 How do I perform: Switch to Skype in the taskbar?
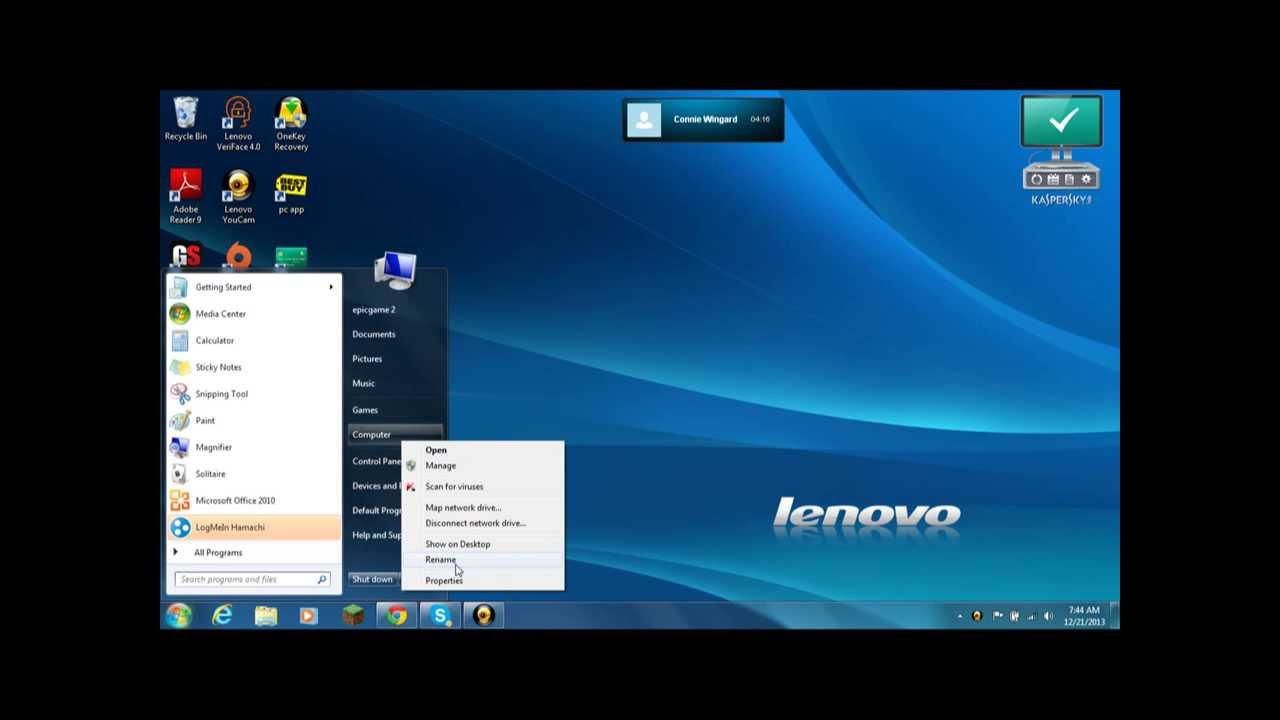pyautogui.click(x=440, y=616)
